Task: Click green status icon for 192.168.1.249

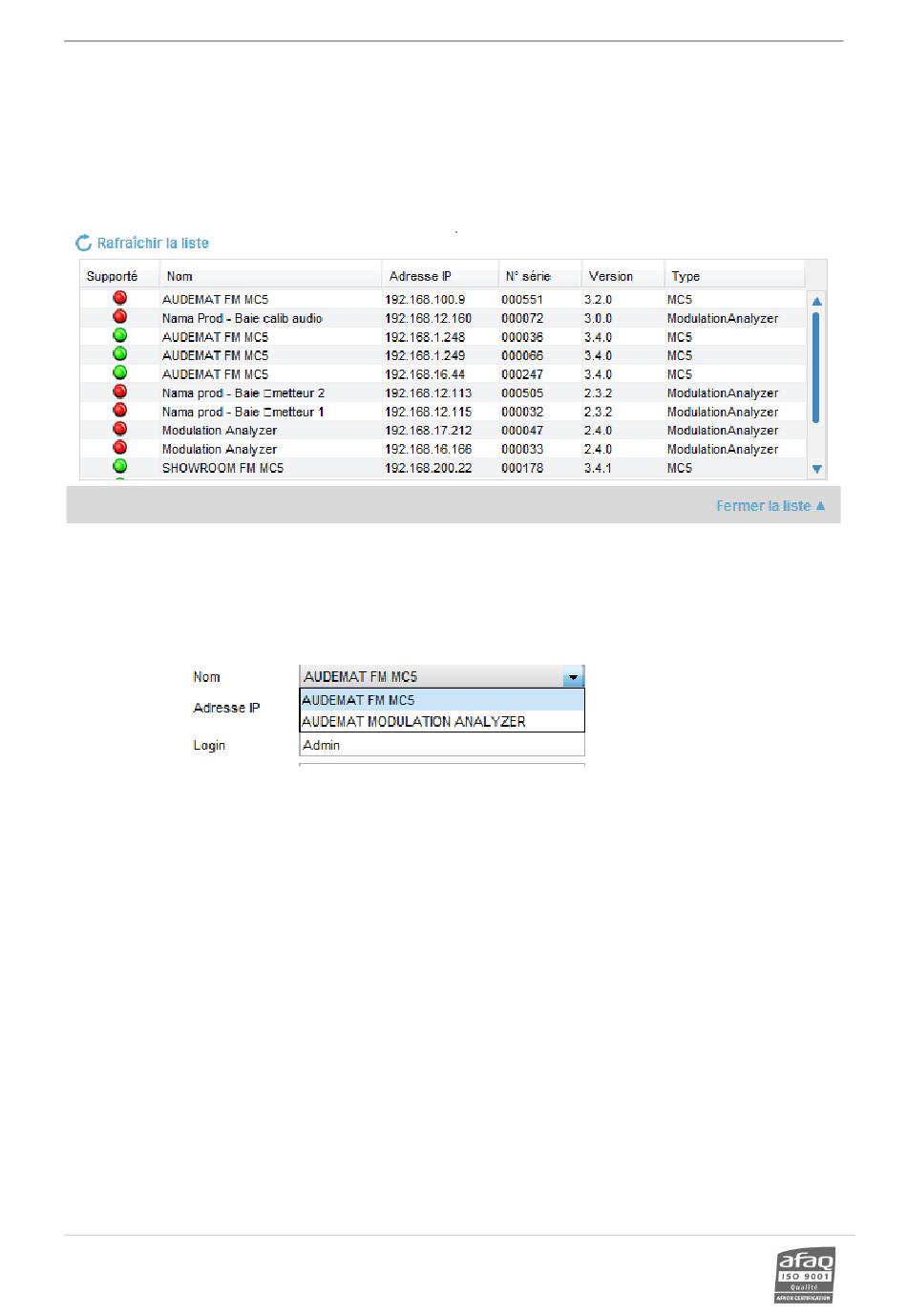Action: (120, 354)
